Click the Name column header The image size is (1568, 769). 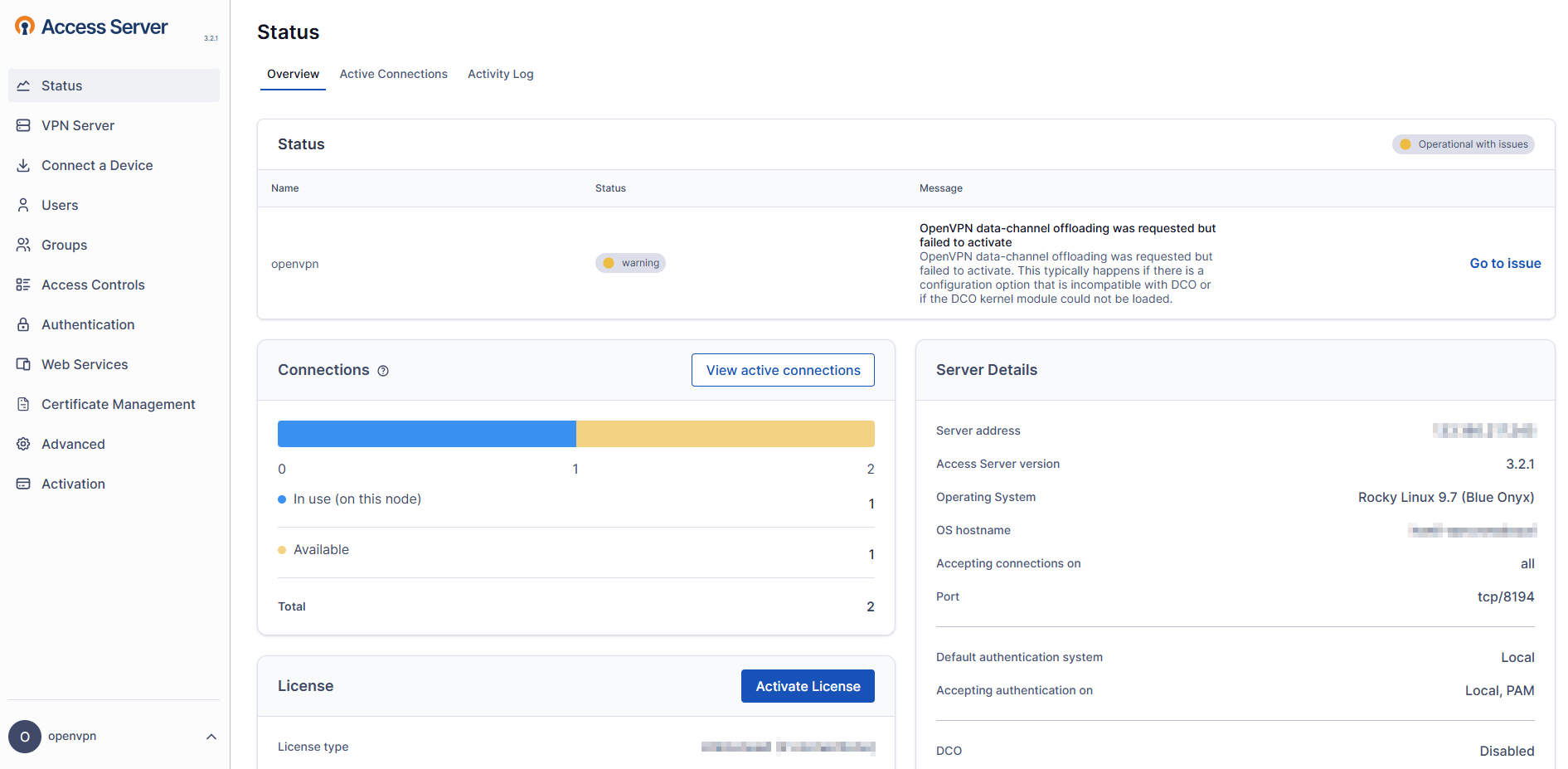tap(284, 188)
